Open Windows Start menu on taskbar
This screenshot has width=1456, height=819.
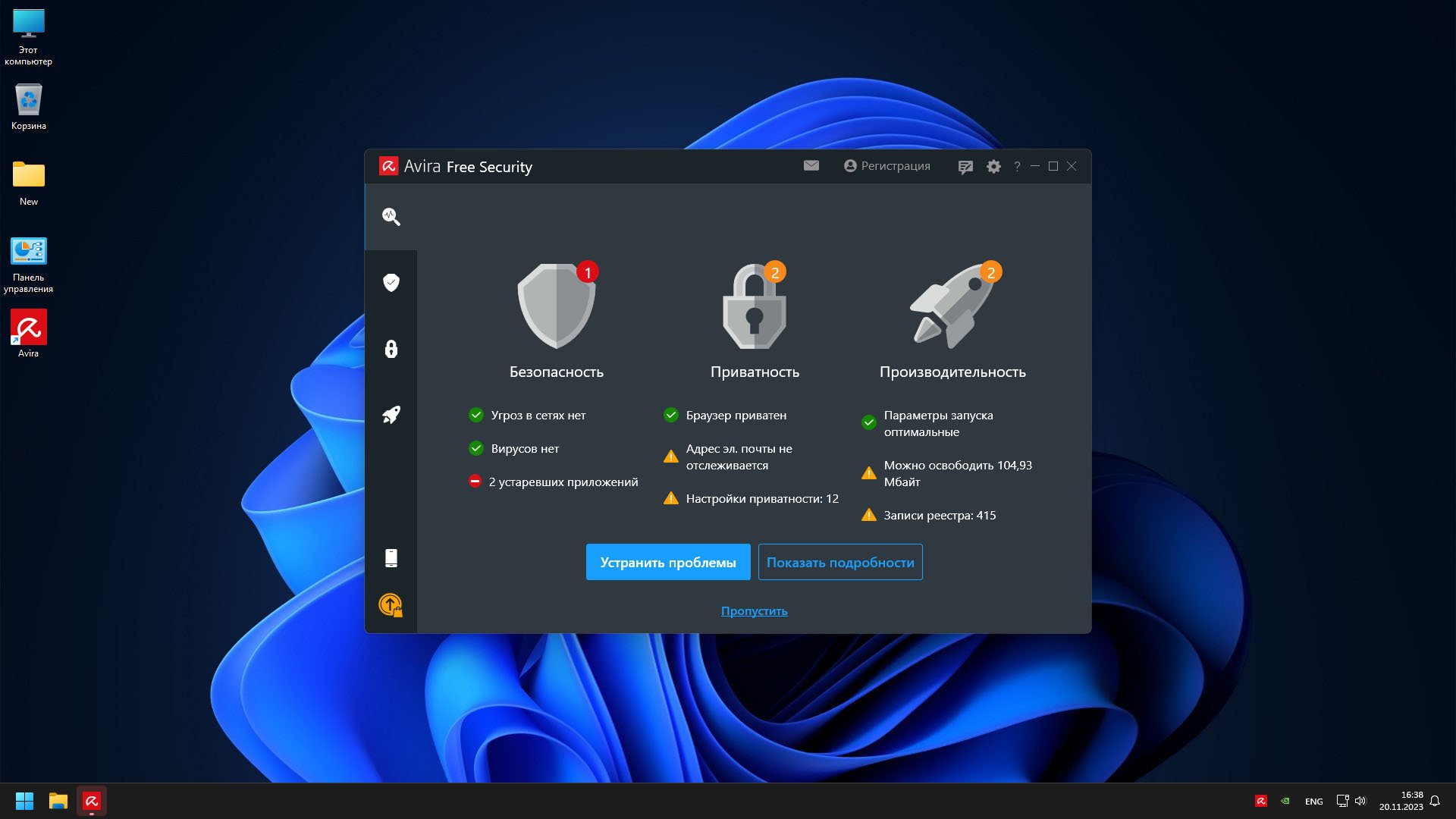24,801
